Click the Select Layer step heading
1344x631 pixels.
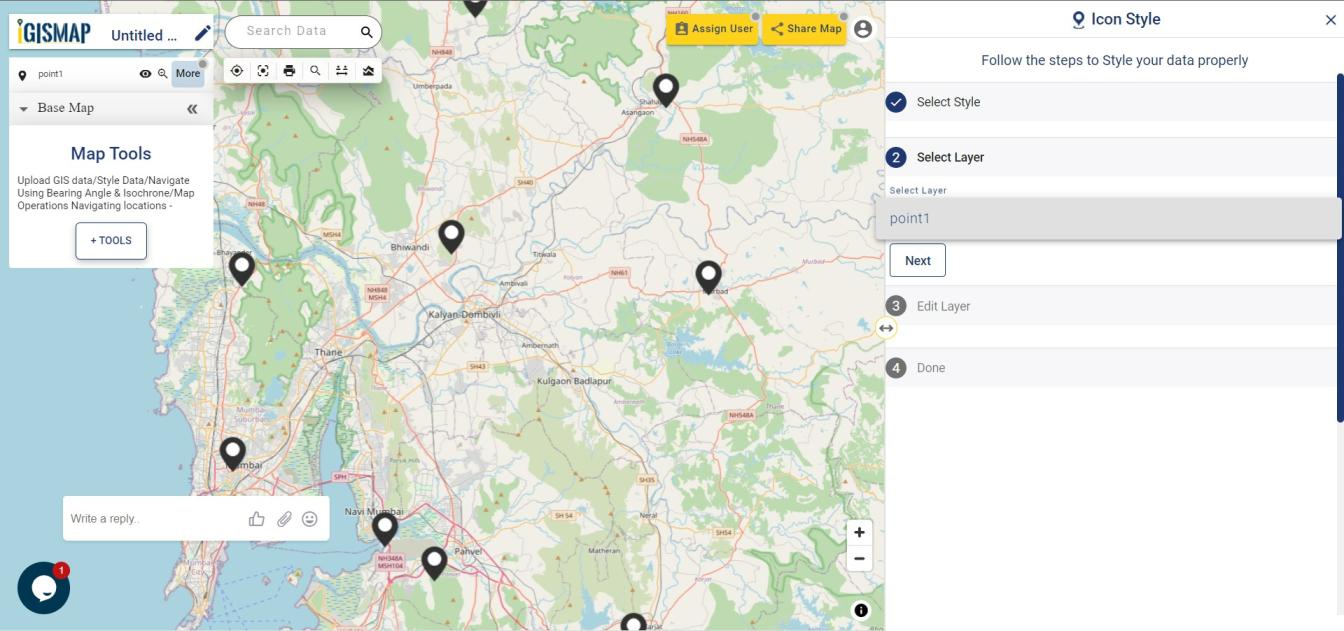(x=950, y=157)
